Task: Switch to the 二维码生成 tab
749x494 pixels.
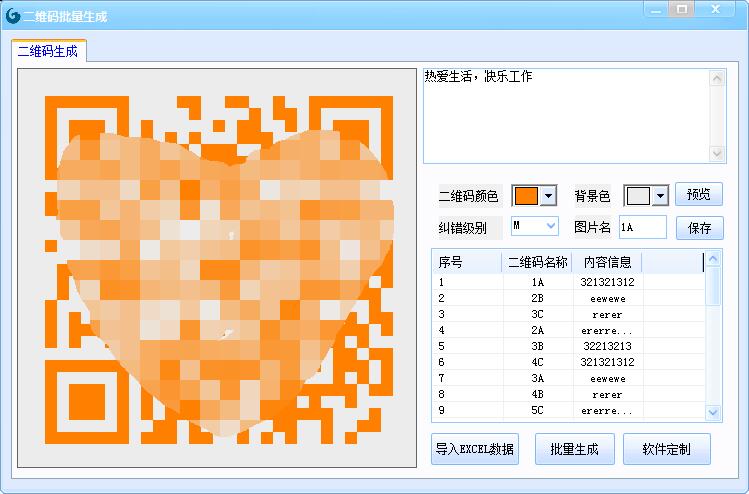Action: (48, 51)
